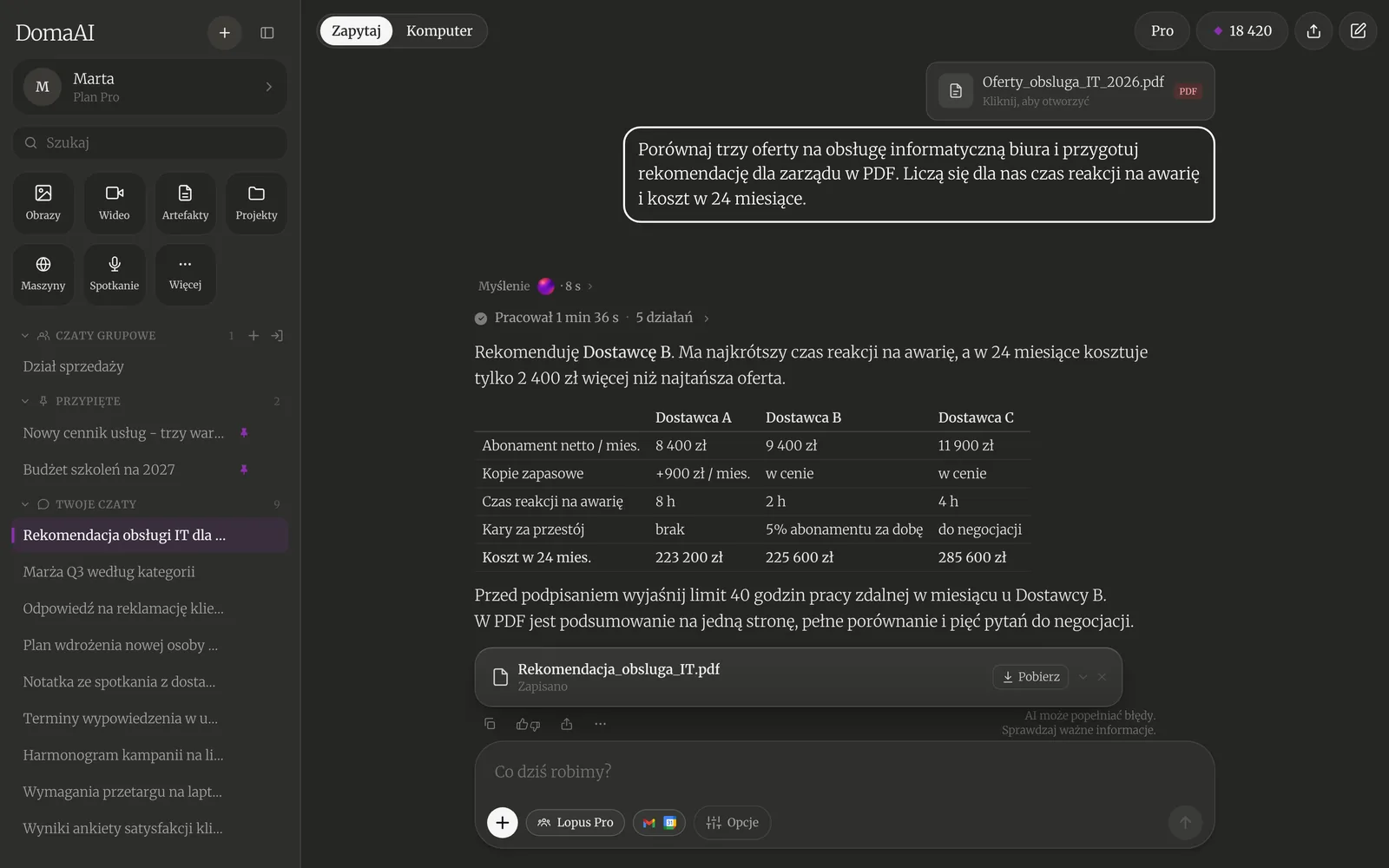The image size is (1389, 868).
Task: Start a Spotkanie microphone session
Action: pos(115,274)
